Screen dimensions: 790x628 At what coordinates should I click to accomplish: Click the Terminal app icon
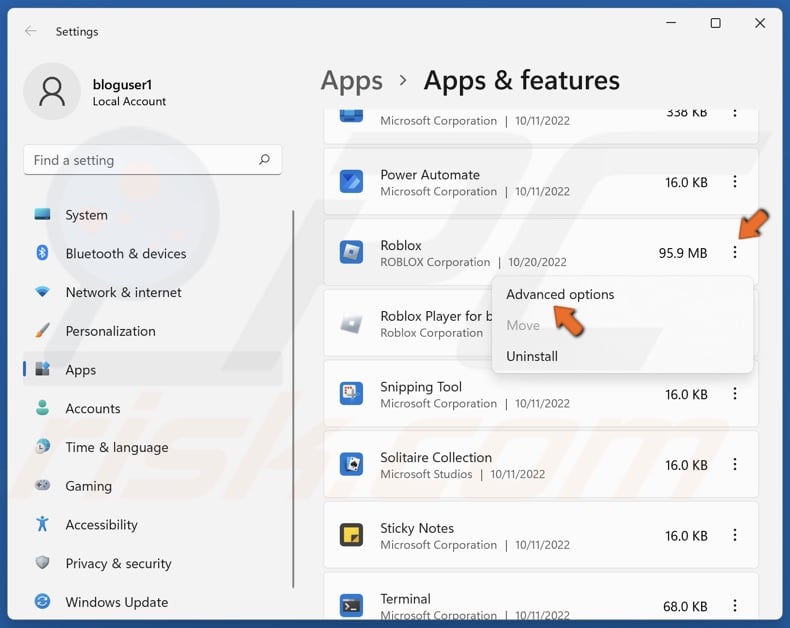(x=351, y=605)
